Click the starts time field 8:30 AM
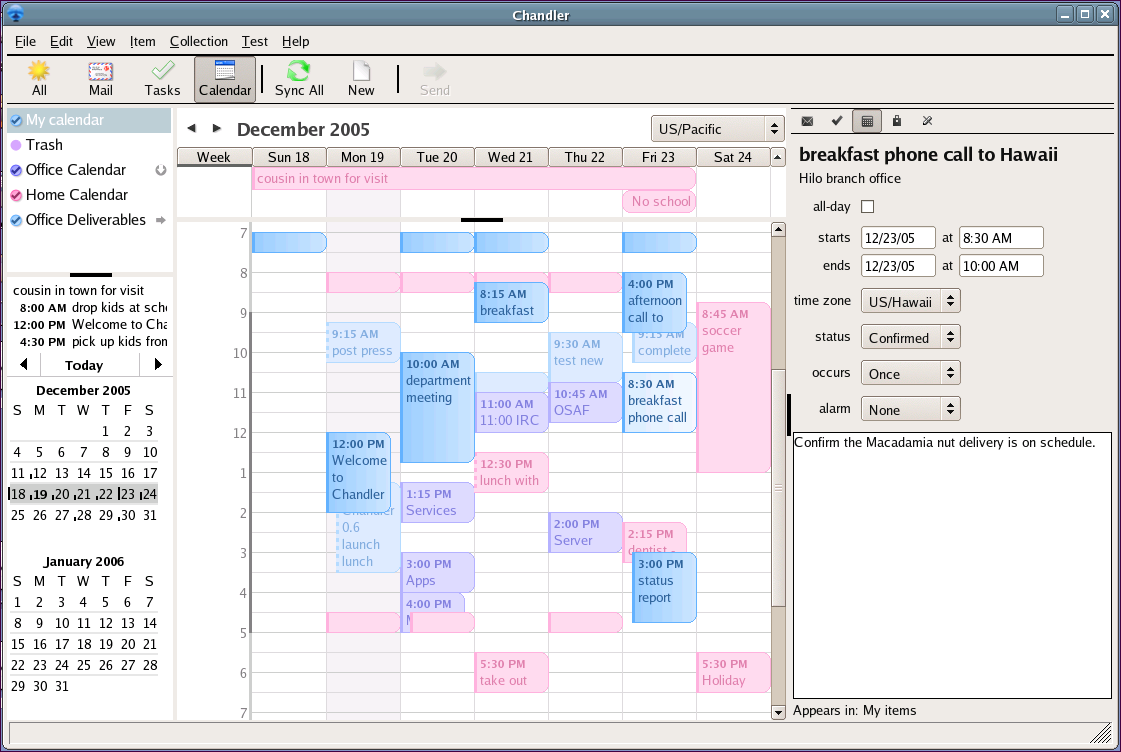Screen dimensions: 1121x752 tap(1001, 238)
